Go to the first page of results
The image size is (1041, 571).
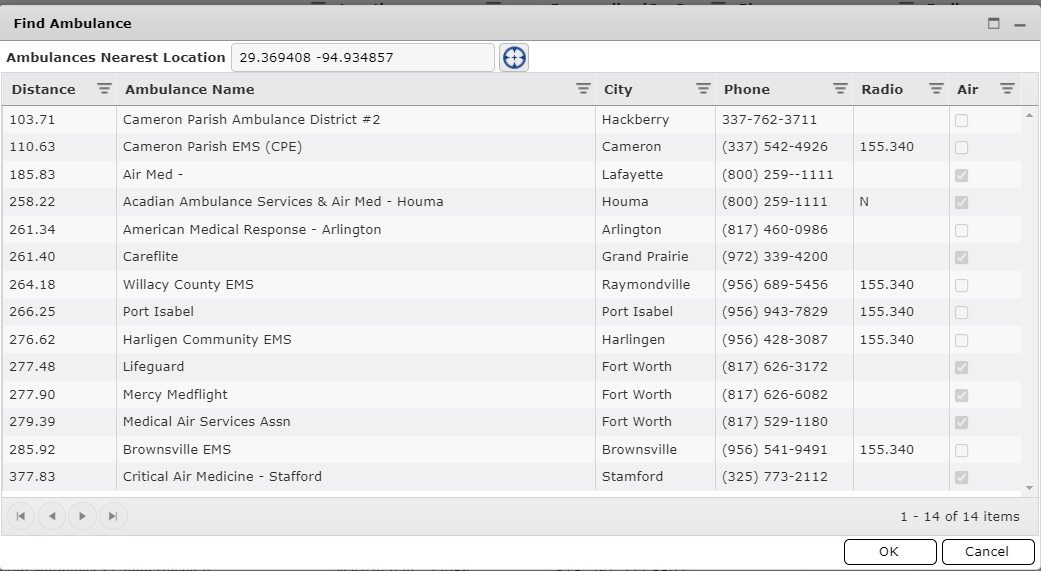(21, 516)
